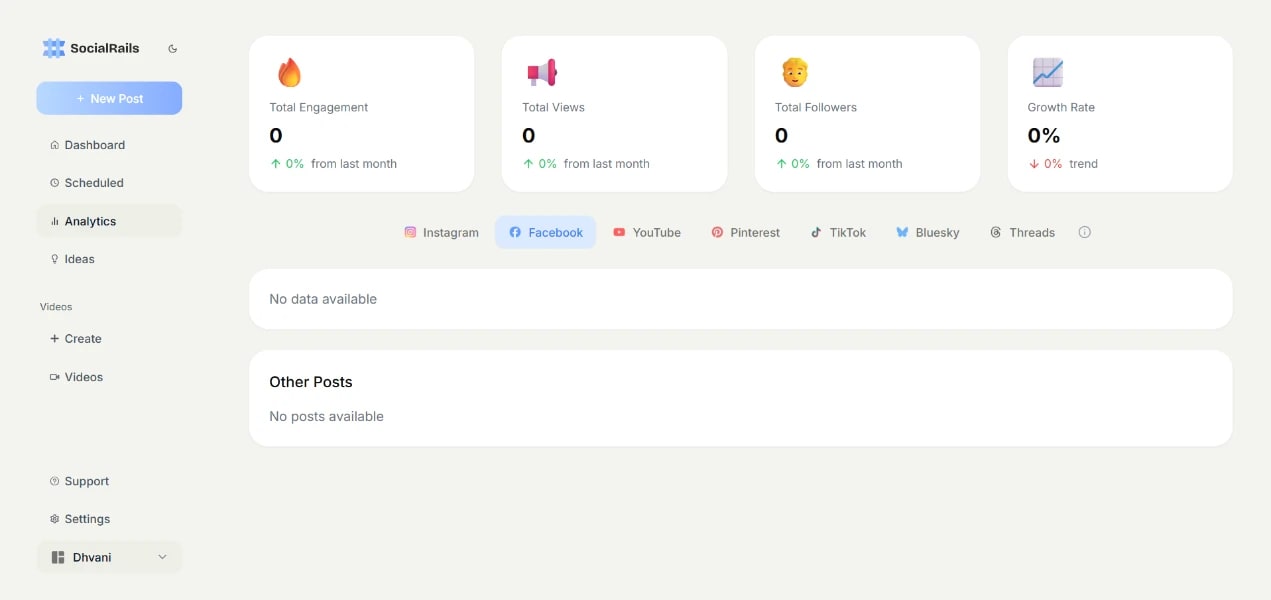Click the info icon beside Threads

pyautogui.click(x=1084, y=232)
